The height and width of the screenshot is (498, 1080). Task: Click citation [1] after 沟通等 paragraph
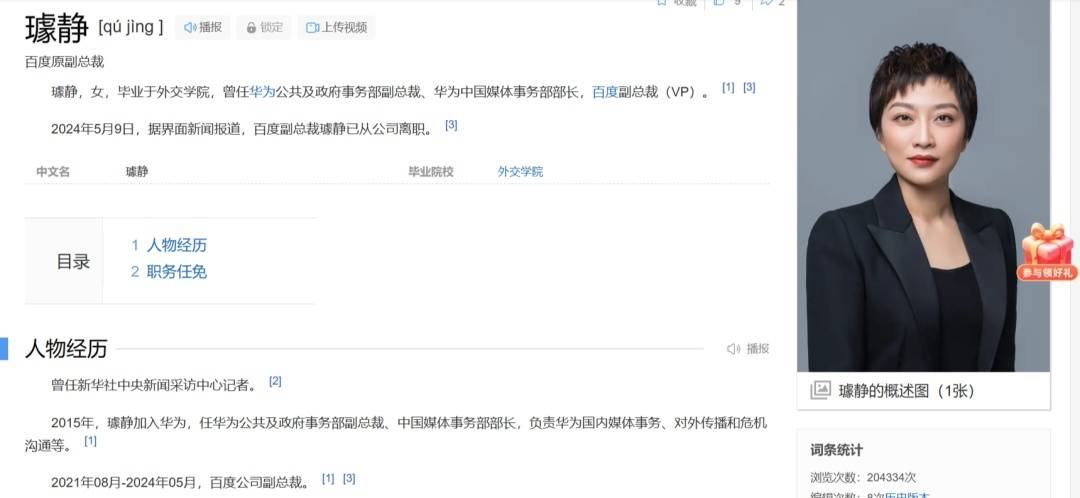(x=90, y=441)
